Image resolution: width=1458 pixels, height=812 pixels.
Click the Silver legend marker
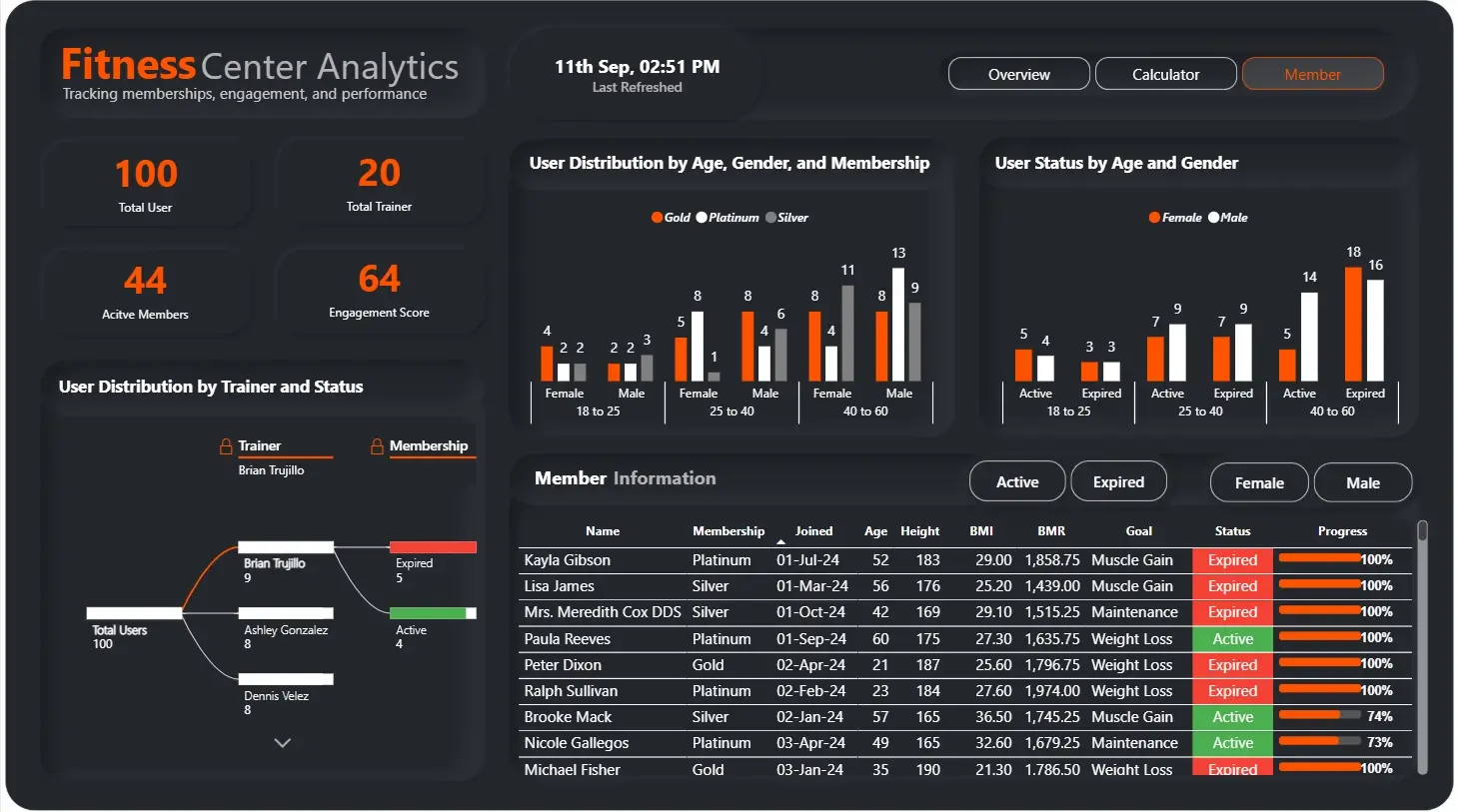tap(770, 218)
